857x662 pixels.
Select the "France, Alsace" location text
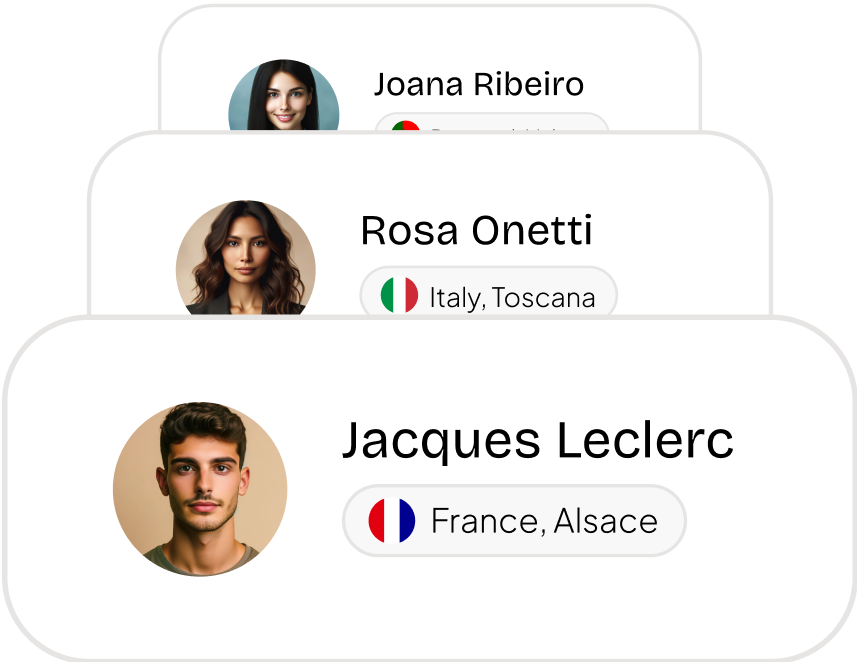pos(544,521)
